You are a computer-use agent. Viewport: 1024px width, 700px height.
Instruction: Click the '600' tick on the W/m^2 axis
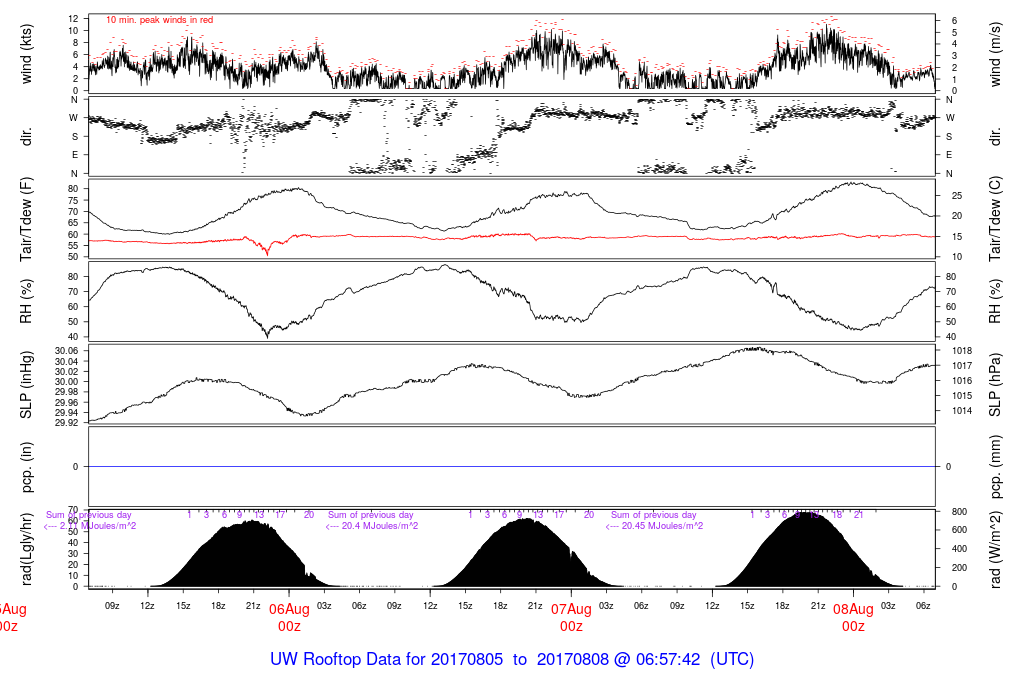tap(959, 530)
